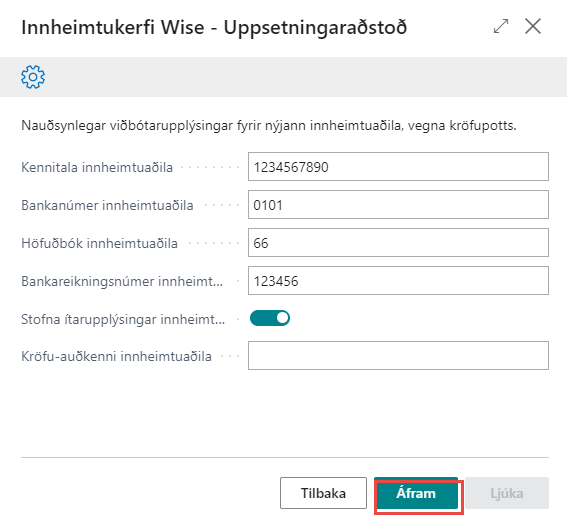Viewport: 567px width, 517px height.
Task: Focus the Höfuðbók innheimtuaðila field showing 66
Action: tap(398, 243)
